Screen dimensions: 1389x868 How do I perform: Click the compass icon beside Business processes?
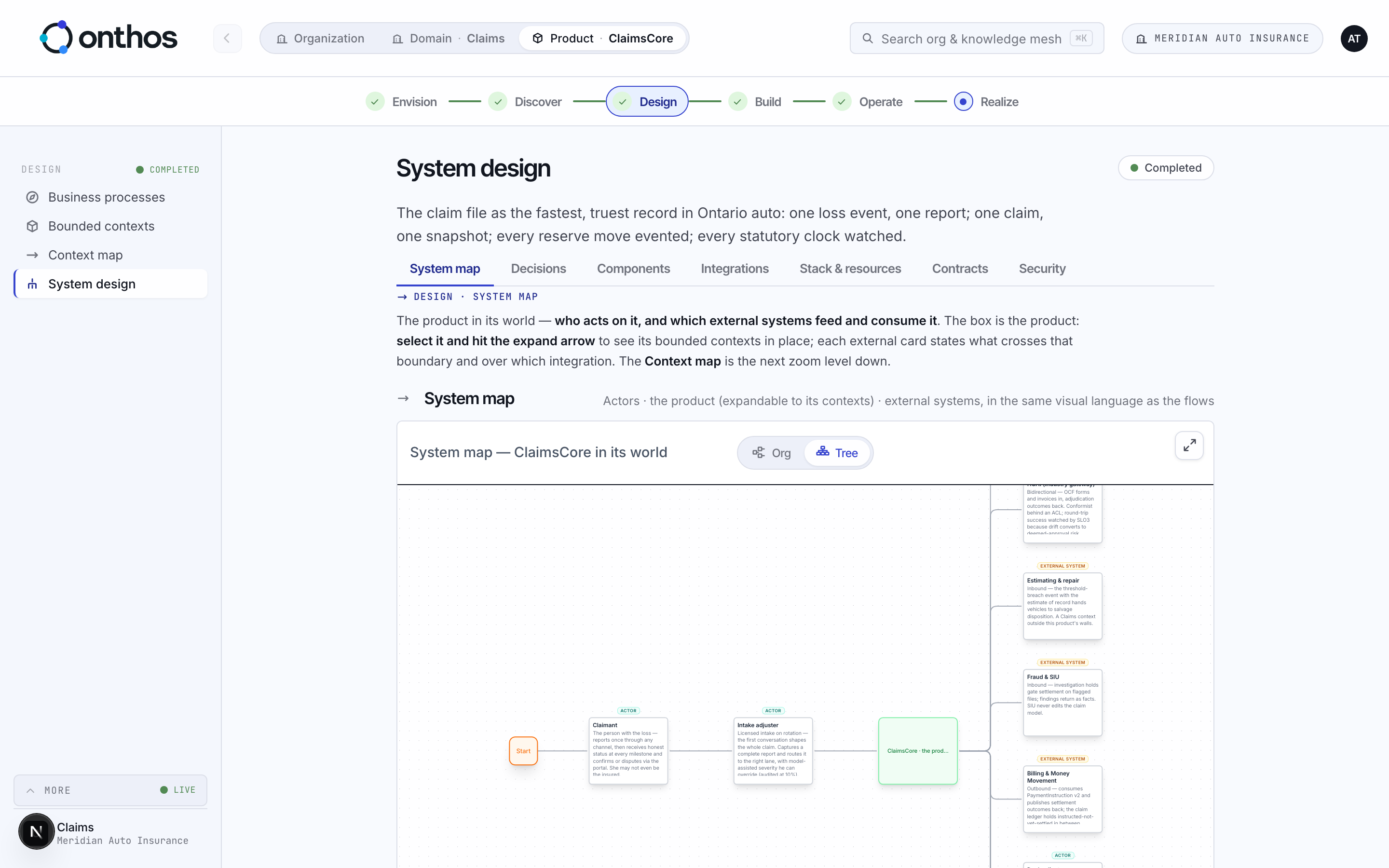click(32, 197)
